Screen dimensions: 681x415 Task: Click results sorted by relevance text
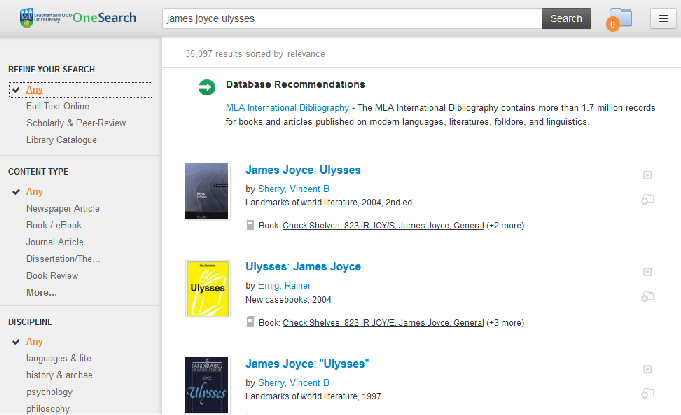click(255, 54)
